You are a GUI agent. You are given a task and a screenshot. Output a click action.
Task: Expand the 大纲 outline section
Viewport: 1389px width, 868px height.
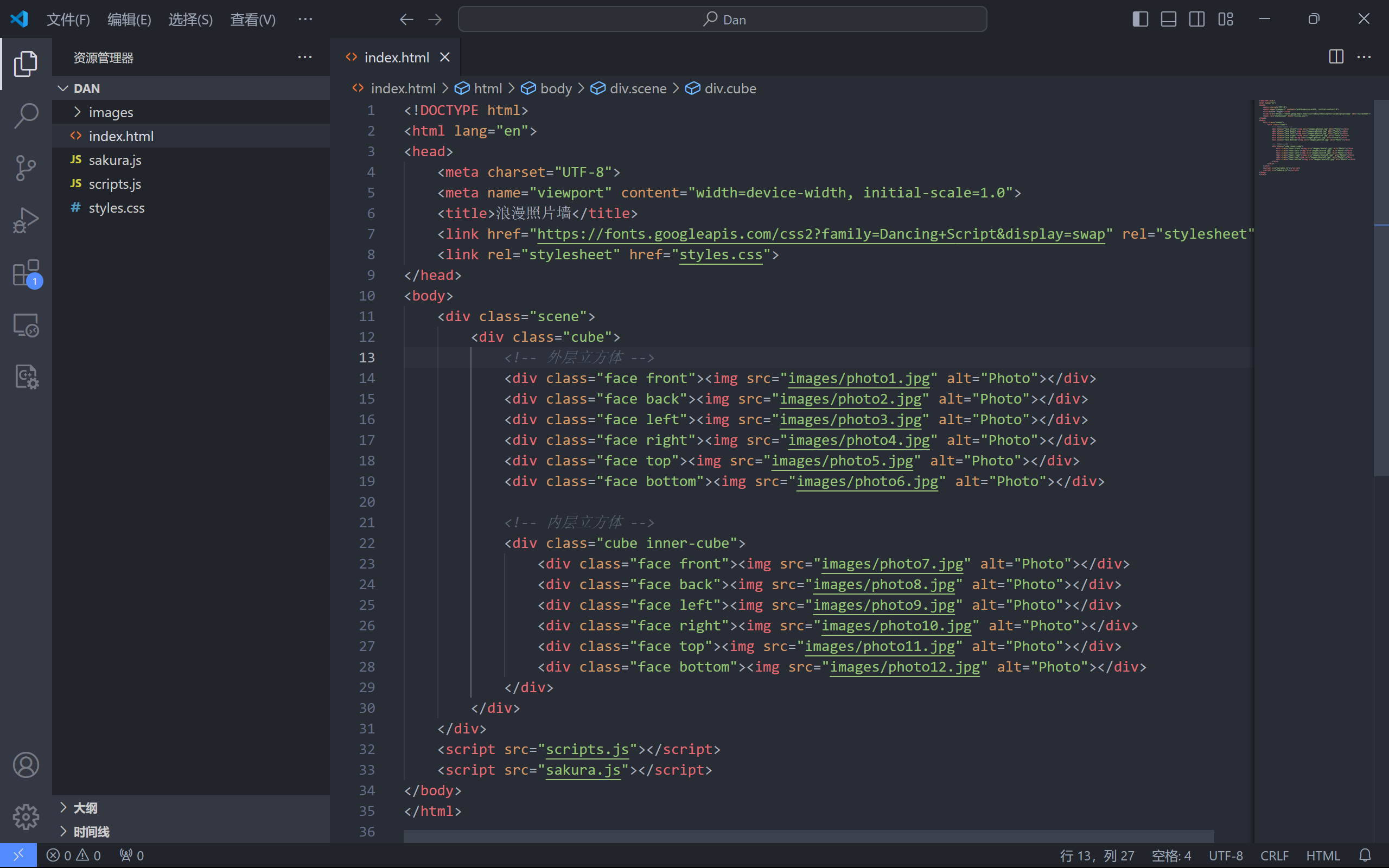click(85, 808)
